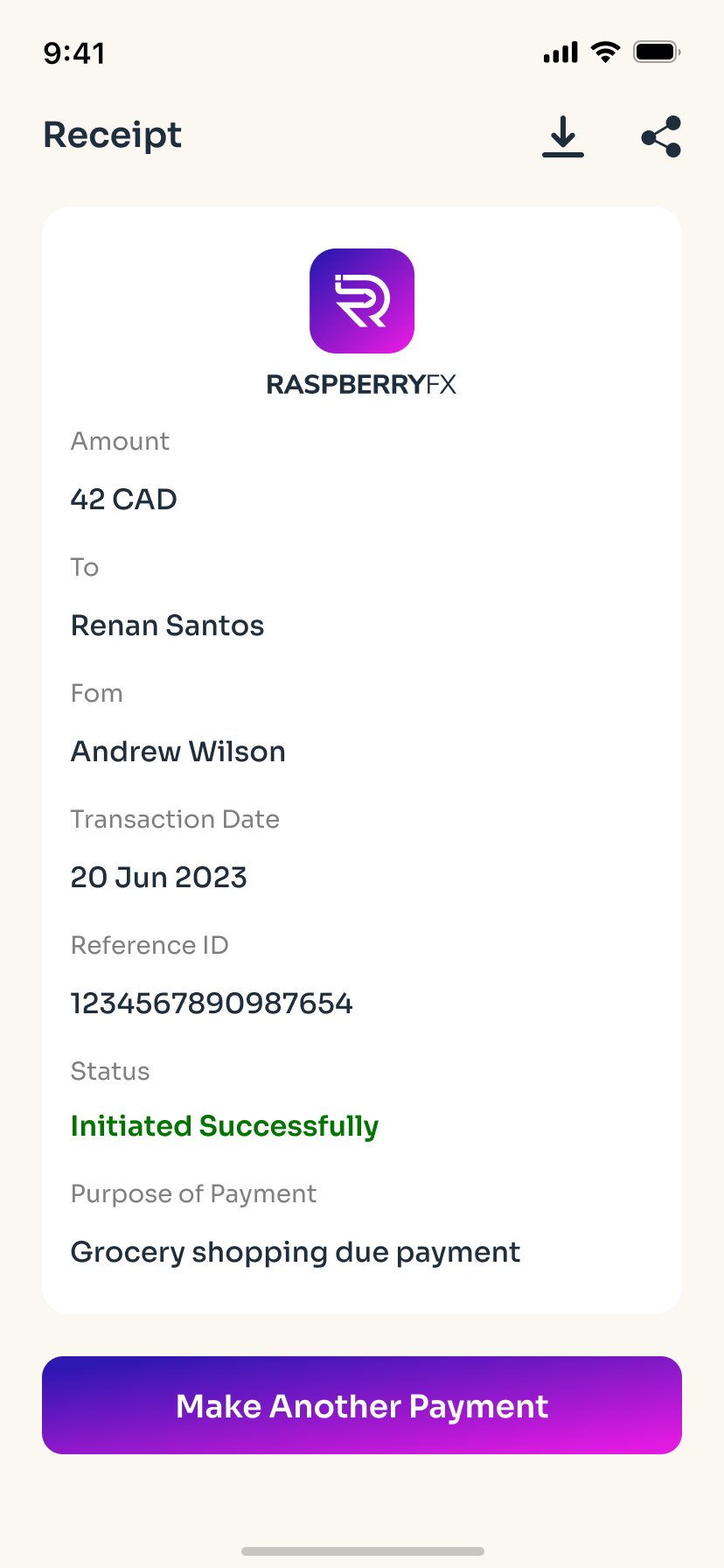This screenshot has width=724, height=1568.
Task: Tap the battery icon in the status bar
Action: pos(658,52)
